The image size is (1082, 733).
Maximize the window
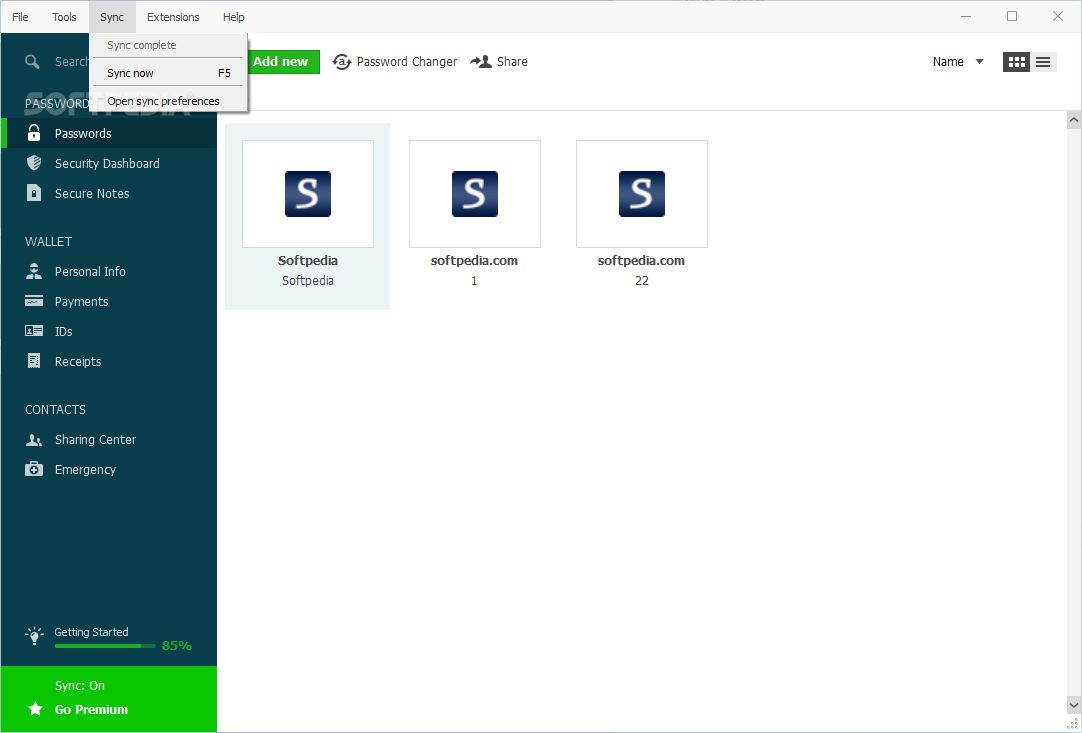pyautogui.click(x=1012, y=17)
